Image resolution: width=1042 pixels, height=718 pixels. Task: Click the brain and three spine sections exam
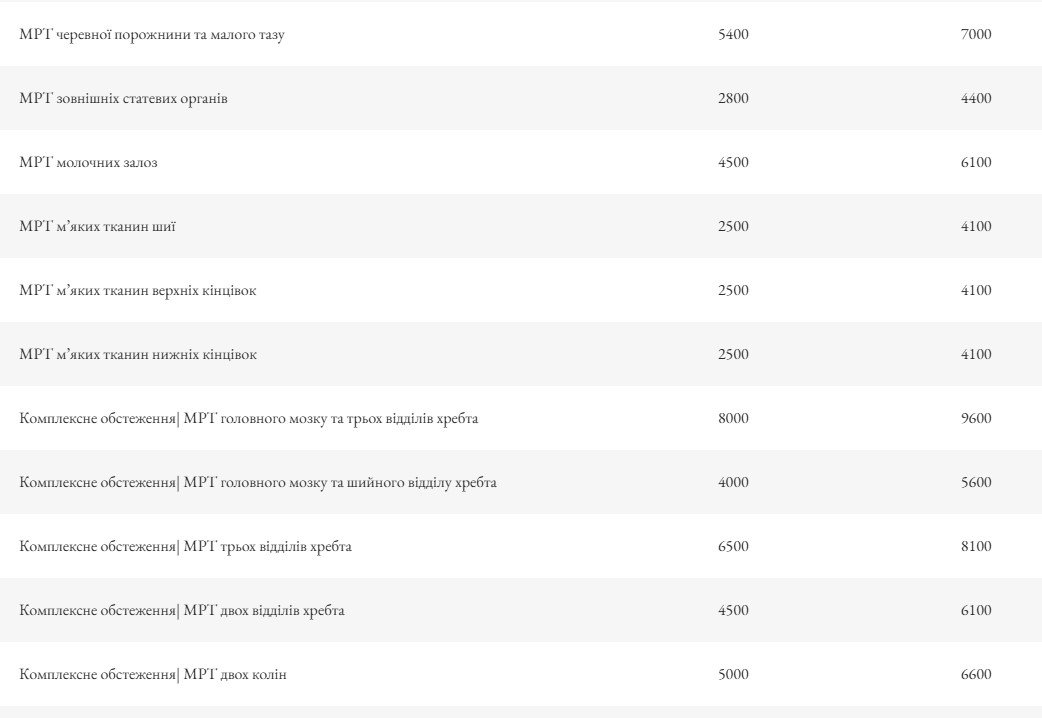pyautogui.click(x=248, y=419)
